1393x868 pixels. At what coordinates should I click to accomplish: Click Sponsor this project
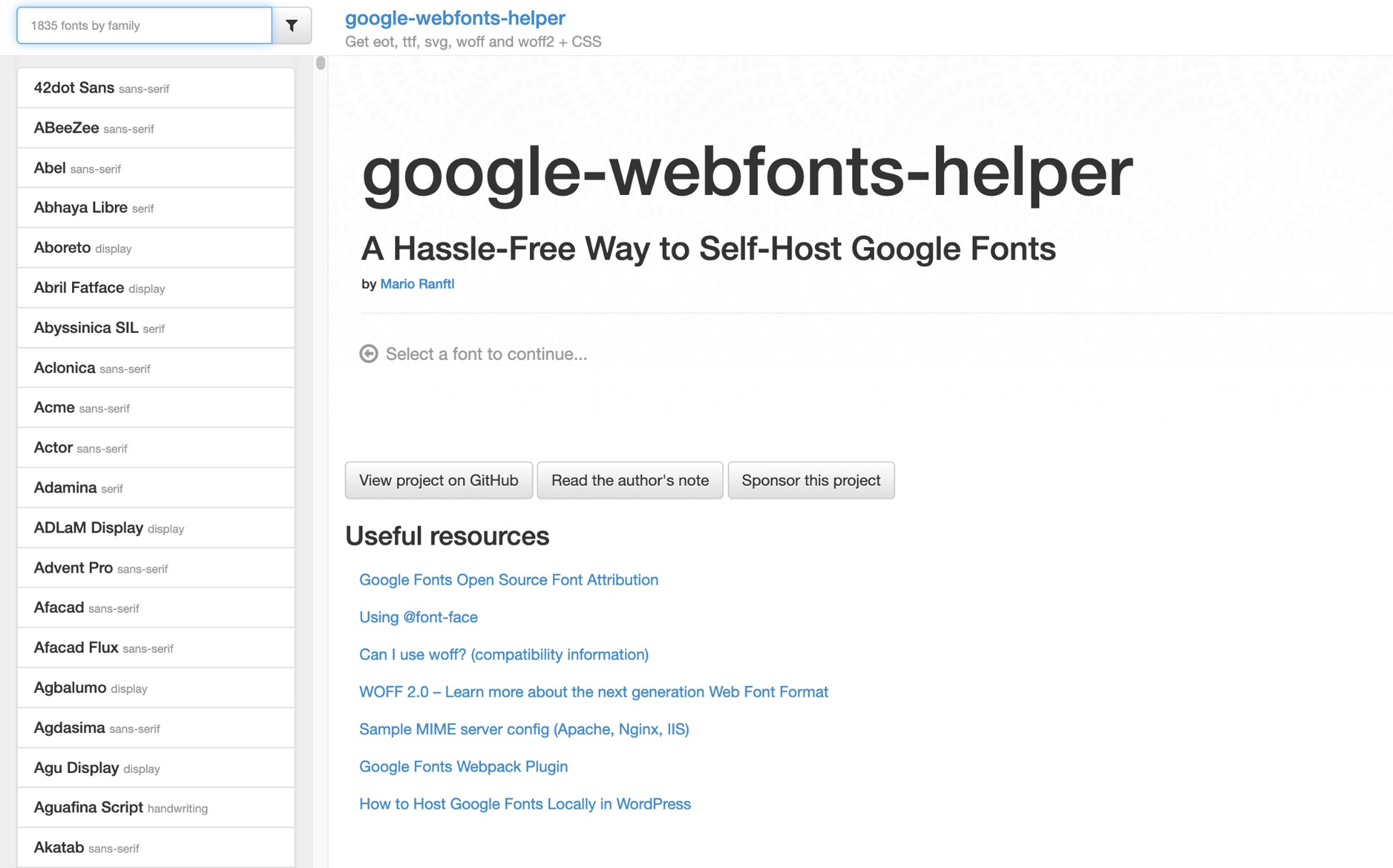tap(812, 480)
